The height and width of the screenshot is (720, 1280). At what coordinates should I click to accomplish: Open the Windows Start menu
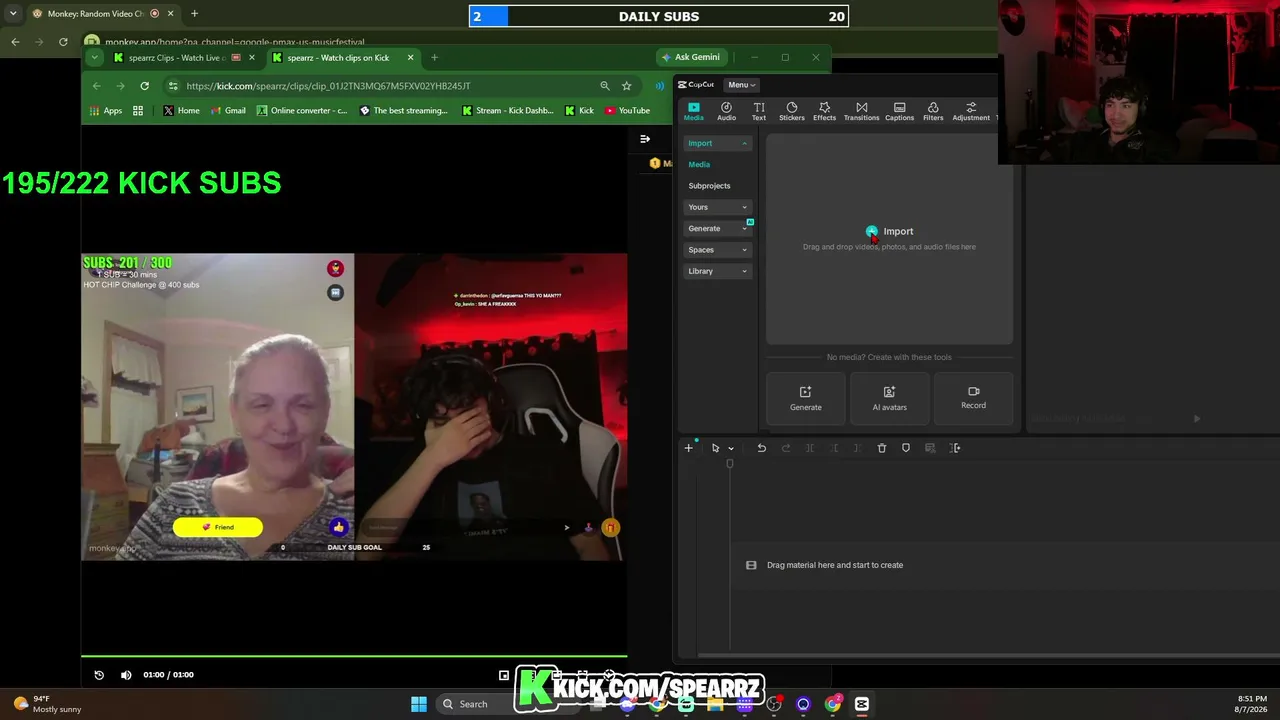point(419,704)
